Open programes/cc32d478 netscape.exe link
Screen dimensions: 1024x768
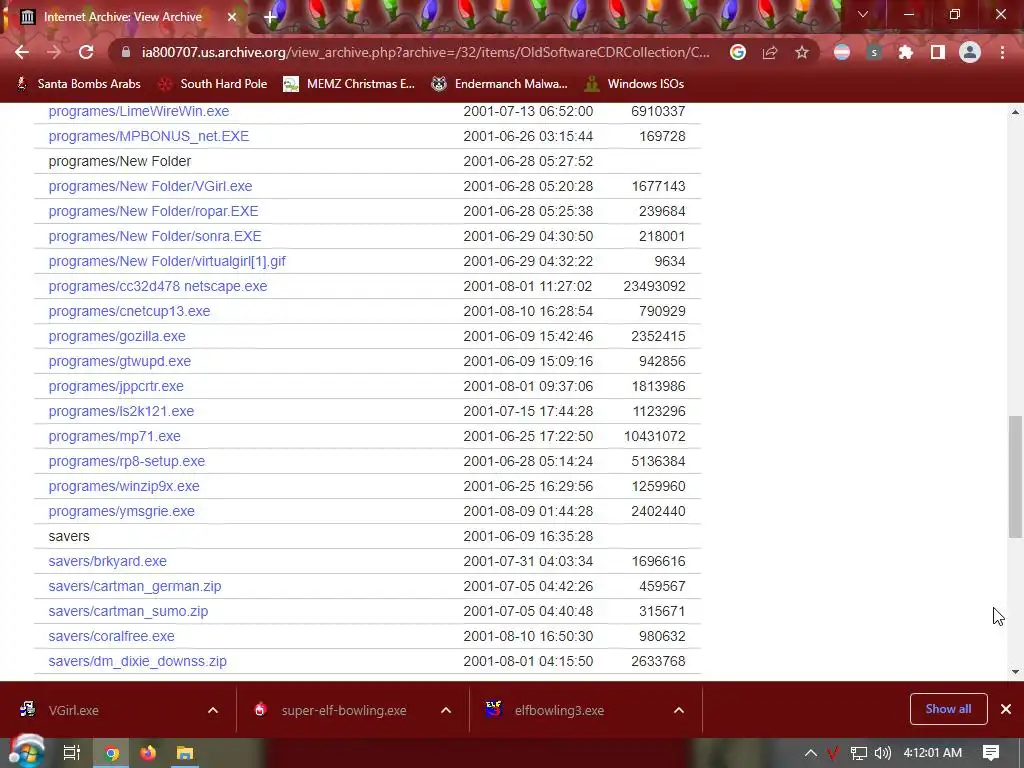pos(157,286)
